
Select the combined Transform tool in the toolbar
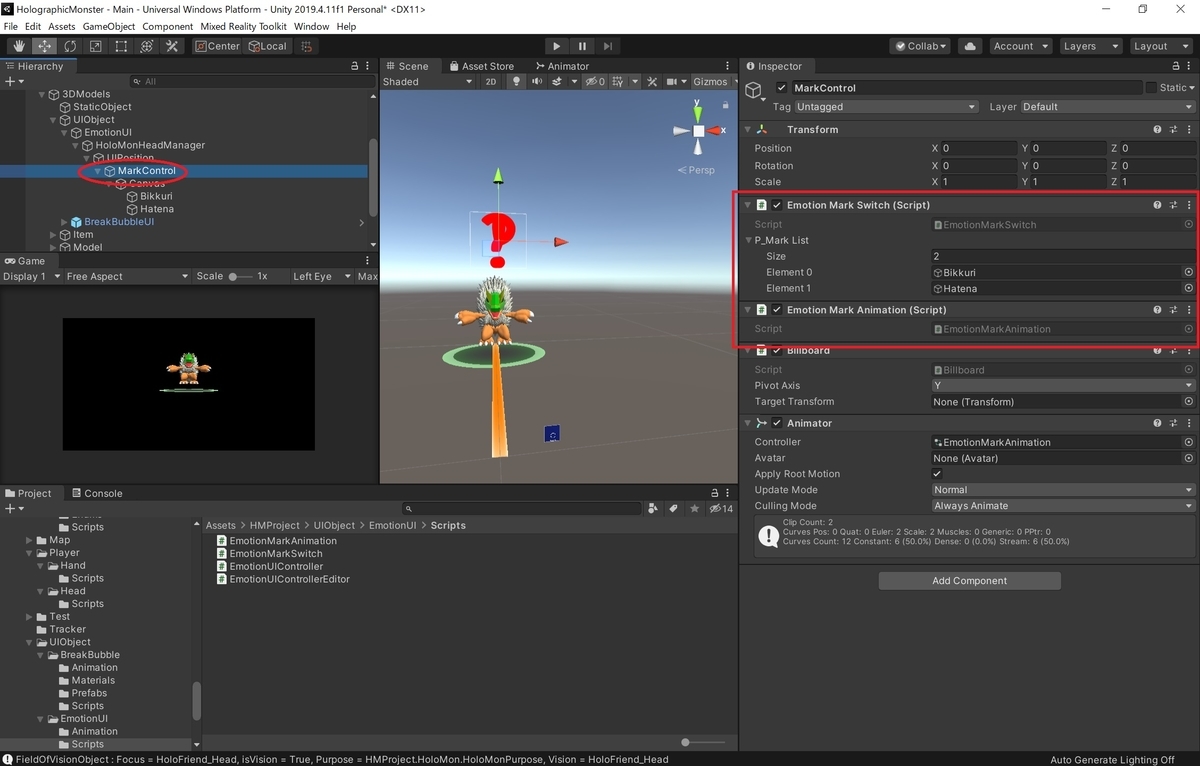(146, 46)
